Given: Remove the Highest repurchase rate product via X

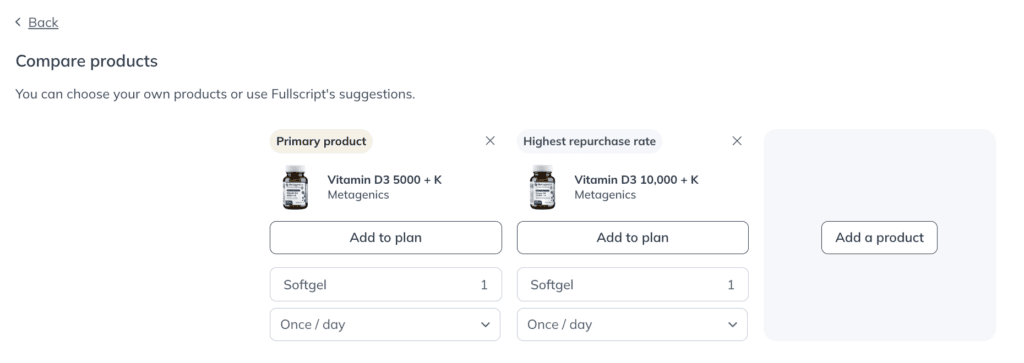Looking at the screenshot, I should click(737, 141).
